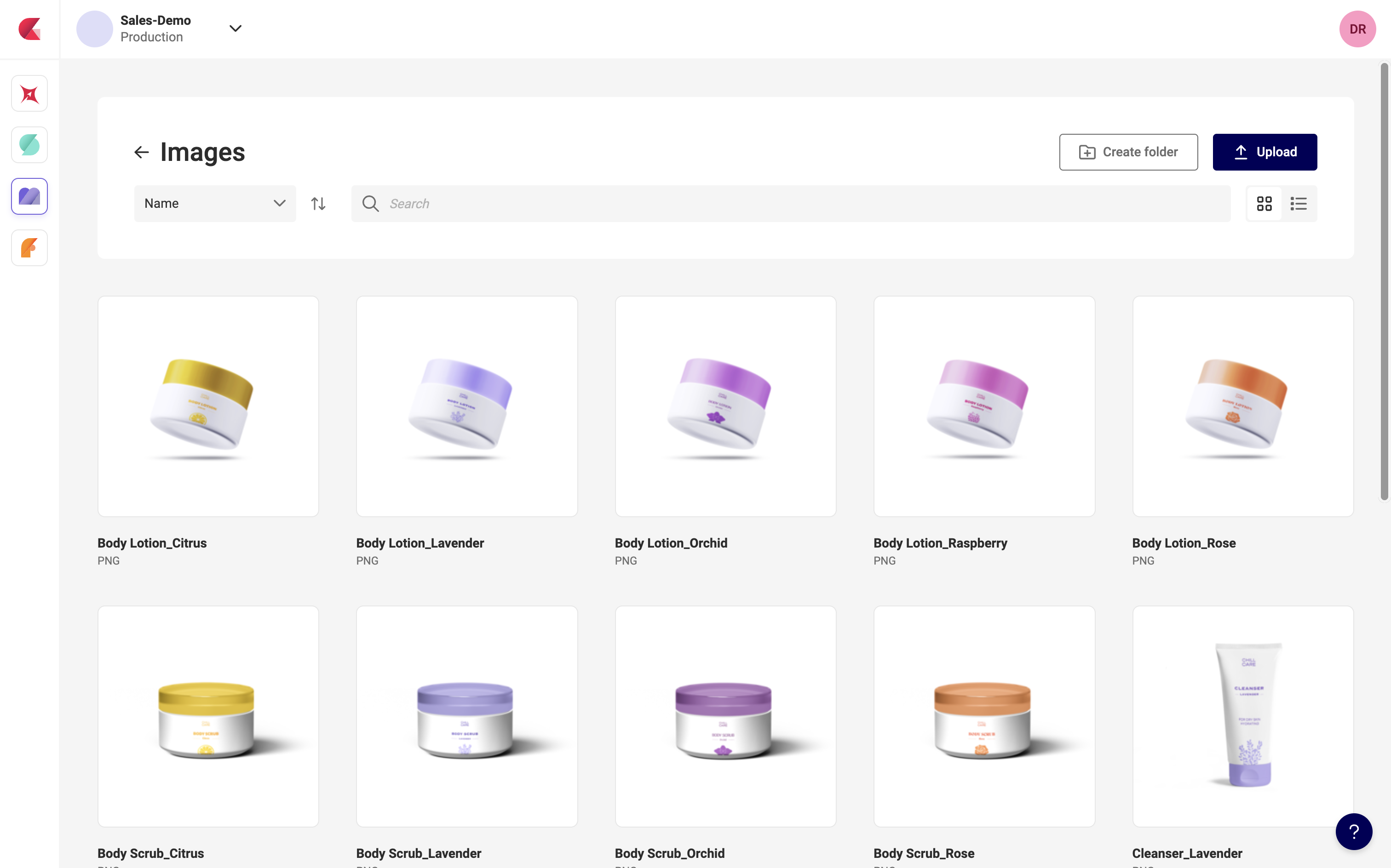
Task: Click the vertical page scrollbar
Action: point(1384,281)
